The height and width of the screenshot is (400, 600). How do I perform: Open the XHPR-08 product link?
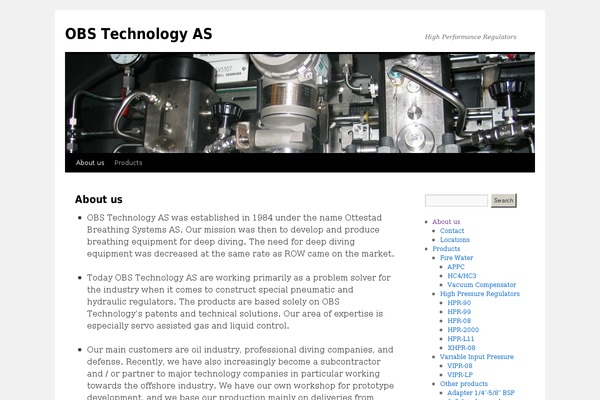(461, 348)
